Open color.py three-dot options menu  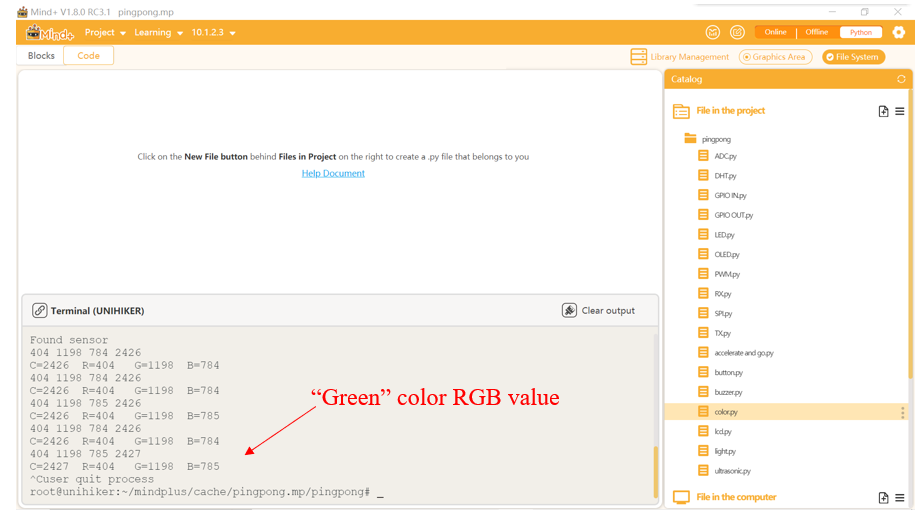point(902,413)
